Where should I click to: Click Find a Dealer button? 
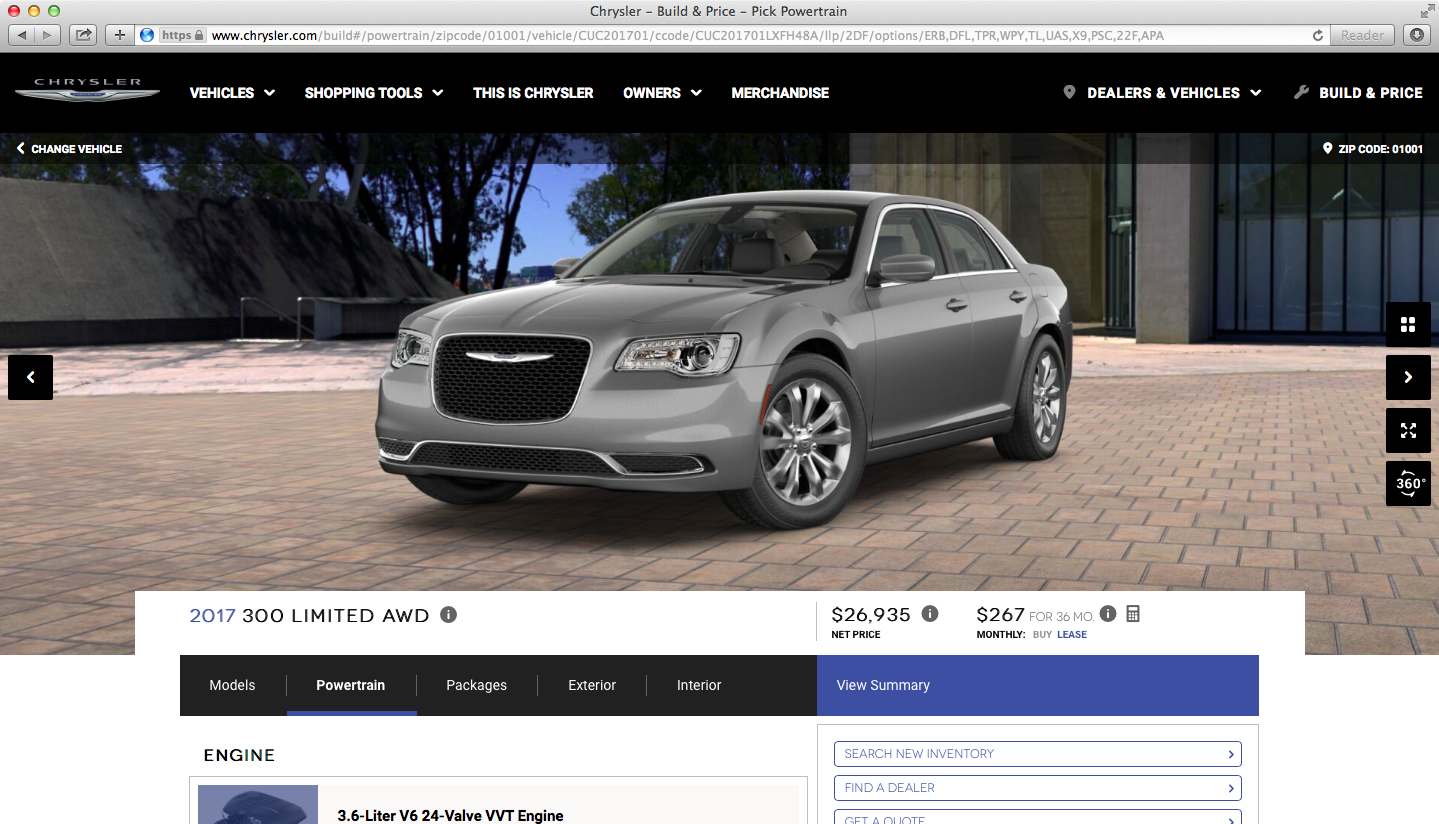1038,788
